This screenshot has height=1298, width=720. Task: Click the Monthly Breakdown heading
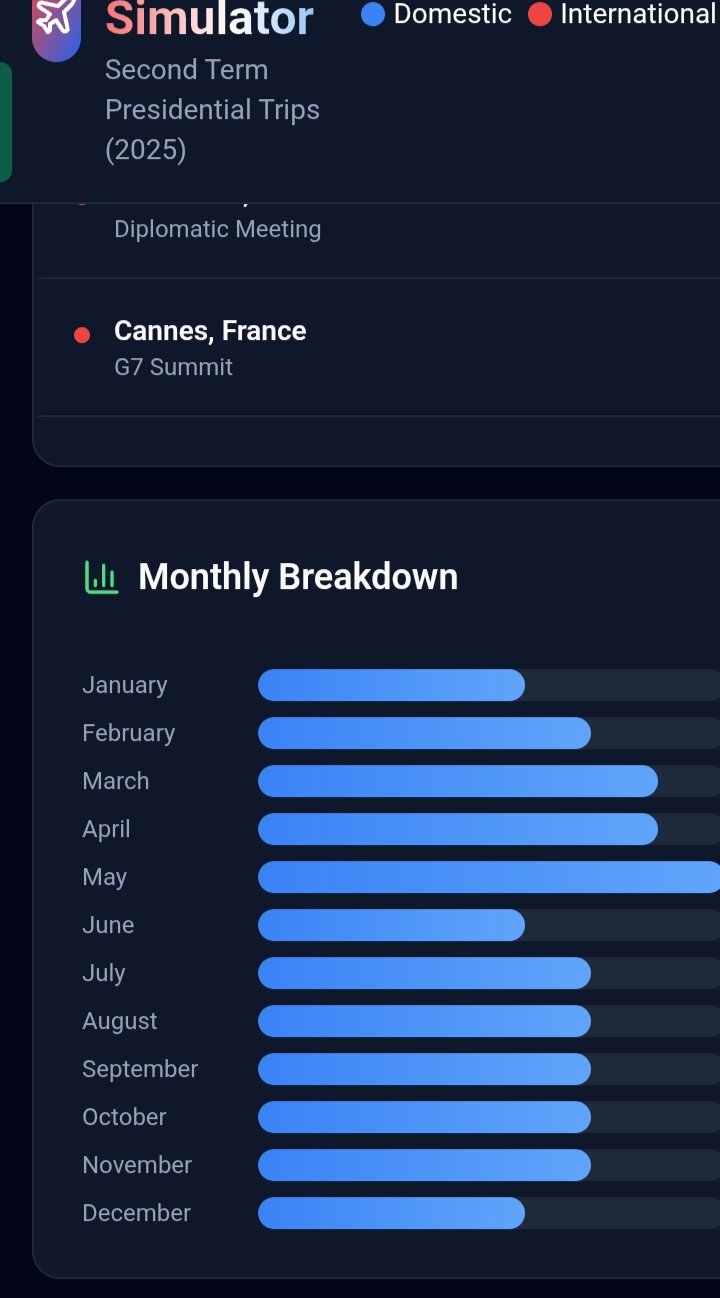click(298, 577)
